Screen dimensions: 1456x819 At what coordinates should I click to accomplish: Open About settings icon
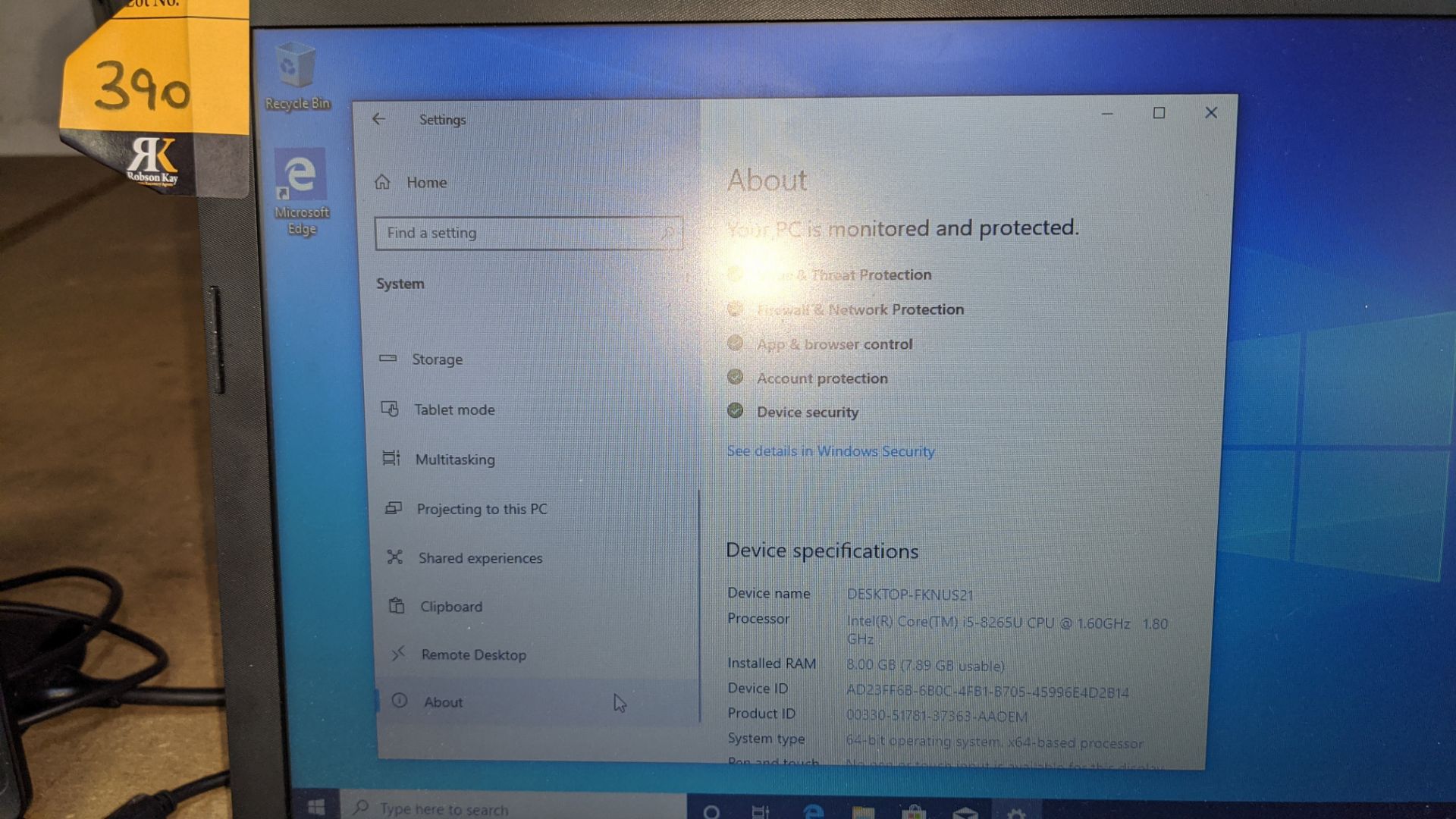click(x=398, y=701)
